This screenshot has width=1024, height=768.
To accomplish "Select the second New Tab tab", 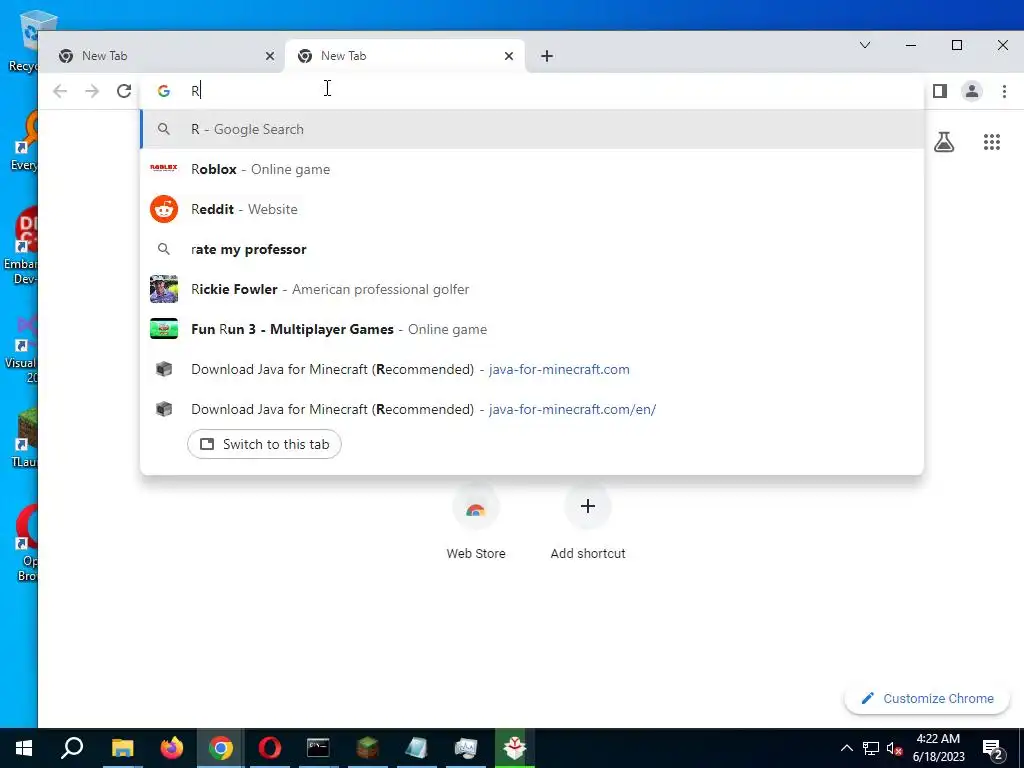I will pos(405,56).
